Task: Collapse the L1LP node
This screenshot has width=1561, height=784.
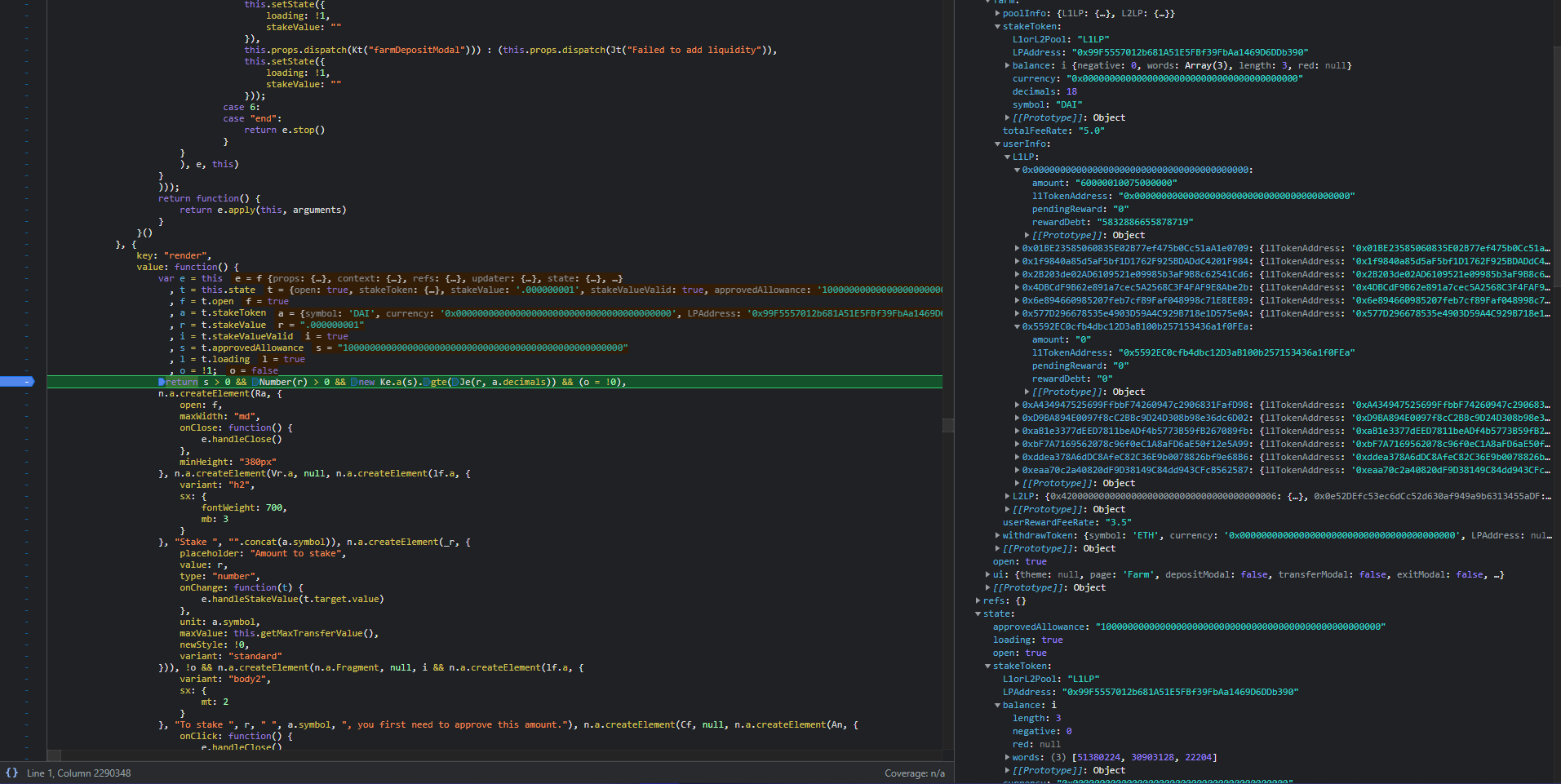Action: [1007, 157]
